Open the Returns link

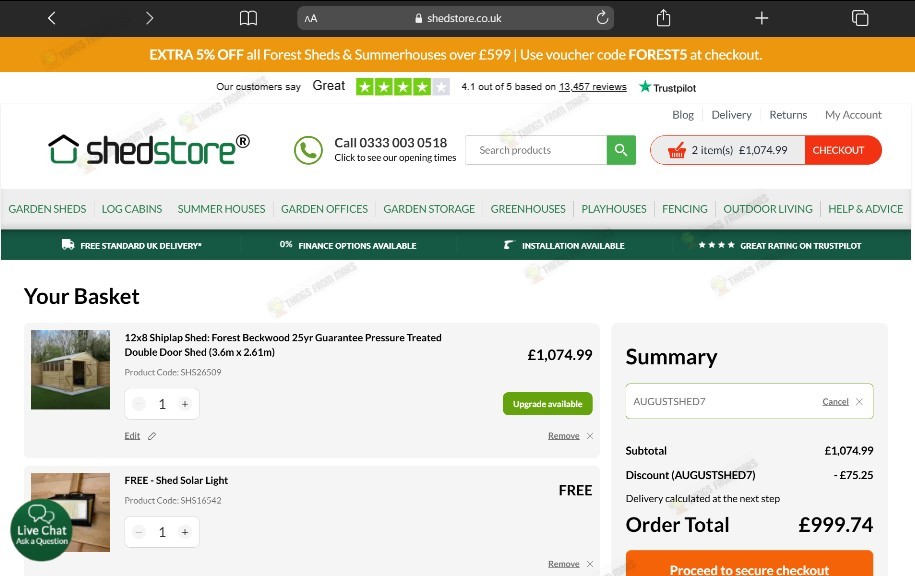click(x=788, y=115)
